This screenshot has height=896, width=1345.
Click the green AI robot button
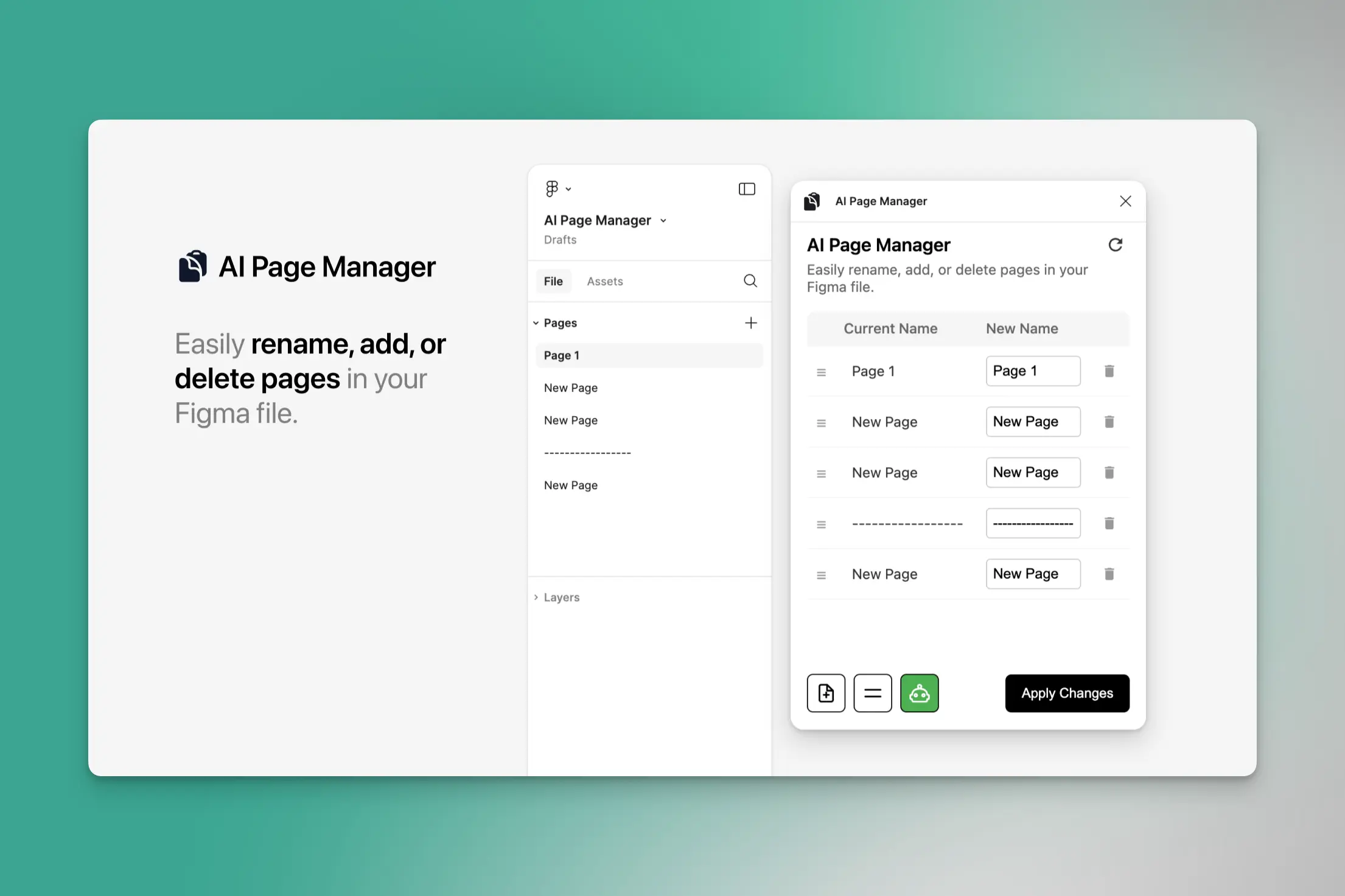click(x=919, y=693)
